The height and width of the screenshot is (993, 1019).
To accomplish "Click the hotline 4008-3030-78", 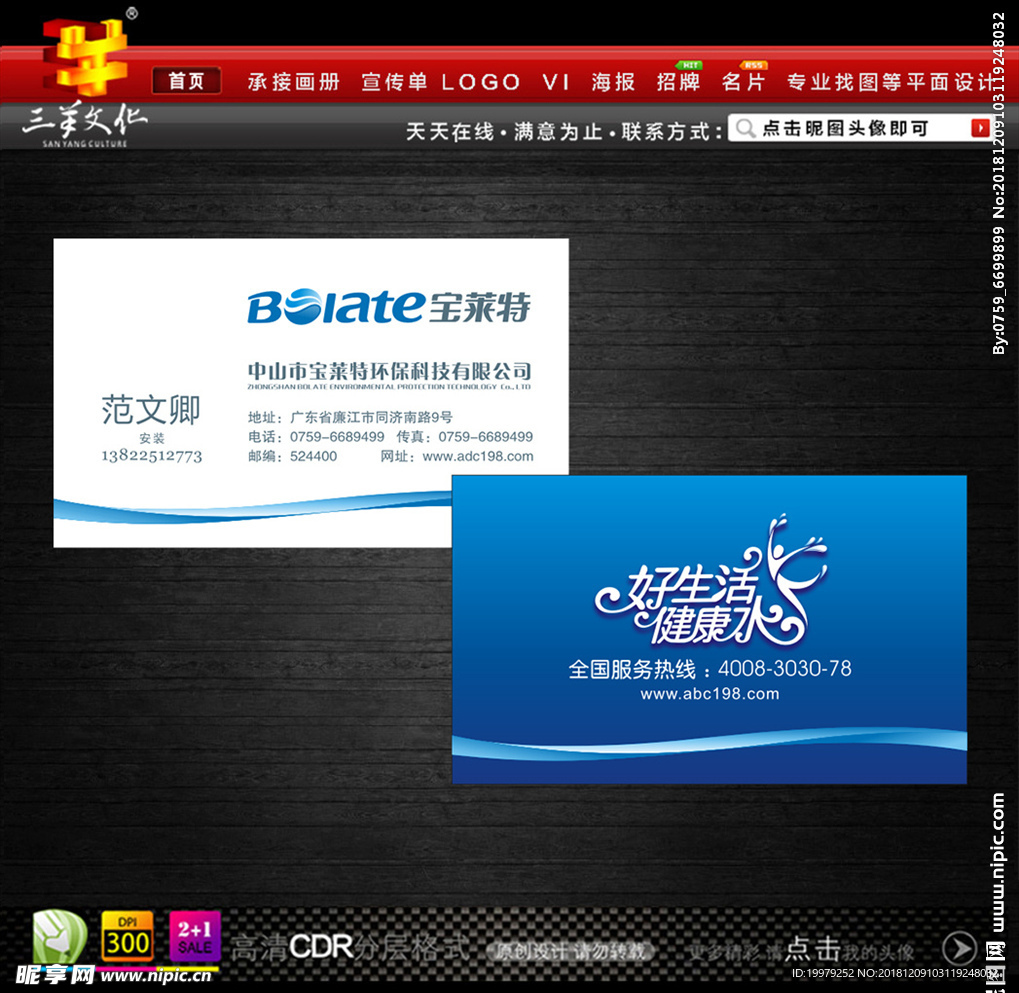I will 784,668.
